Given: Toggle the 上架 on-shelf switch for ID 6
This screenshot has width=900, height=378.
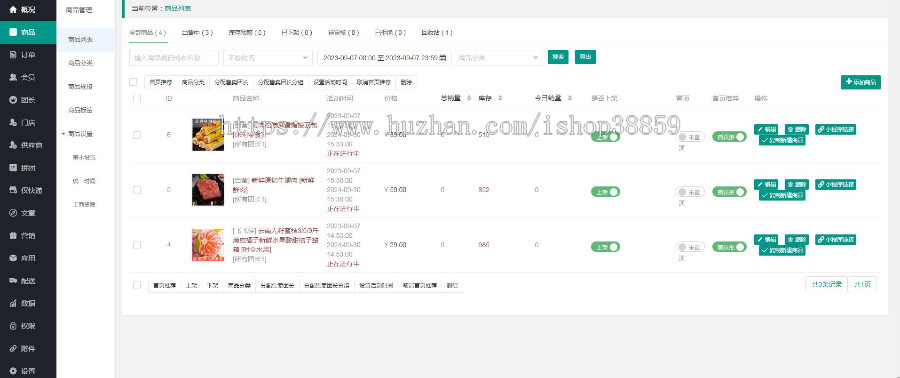Looking at the screenshot, I should tap(605, 137).
